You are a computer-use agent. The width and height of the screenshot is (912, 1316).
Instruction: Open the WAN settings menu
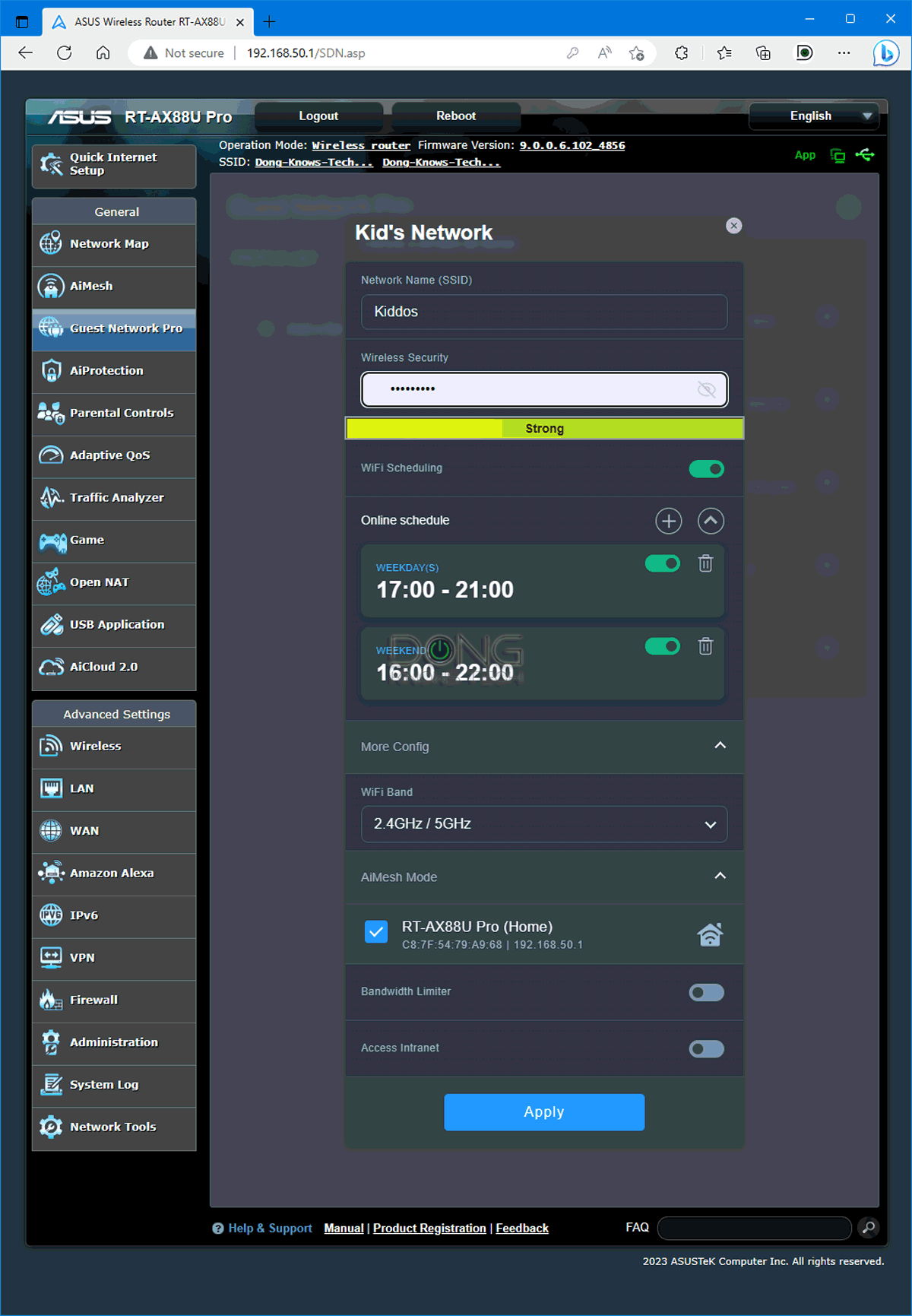pos(114,831)
